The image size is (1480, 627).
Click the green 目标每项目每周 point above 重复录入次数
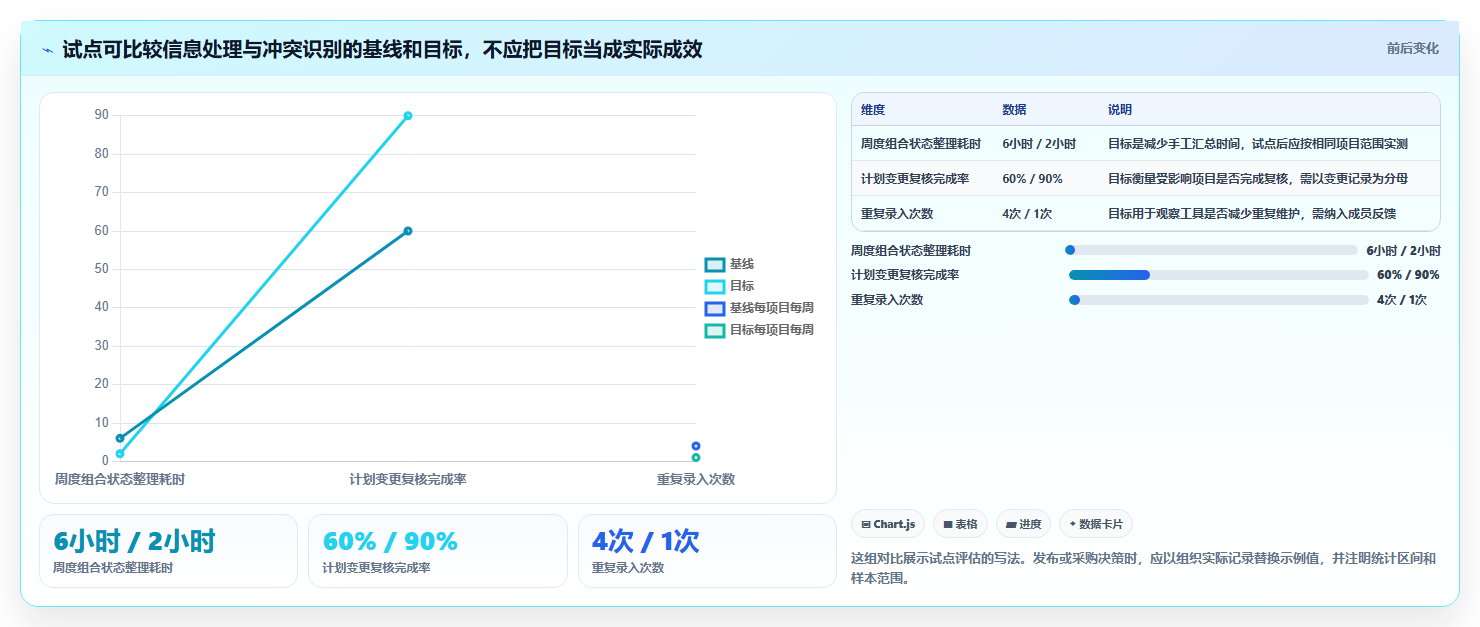tap(696, 457)
